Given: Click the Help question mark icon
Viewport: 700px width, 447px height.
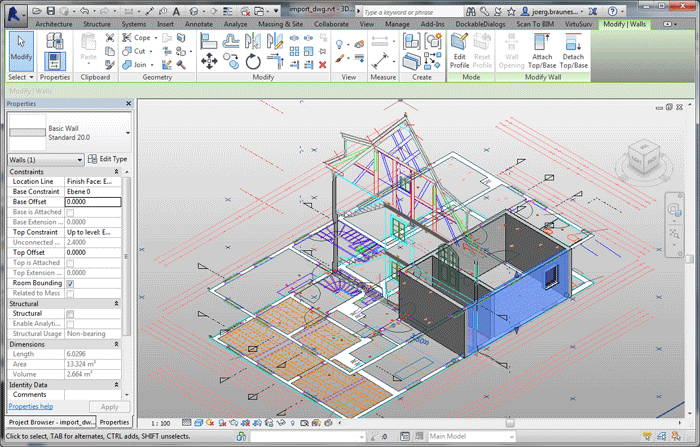Looking at the screenshot, I should pos(612,11).
